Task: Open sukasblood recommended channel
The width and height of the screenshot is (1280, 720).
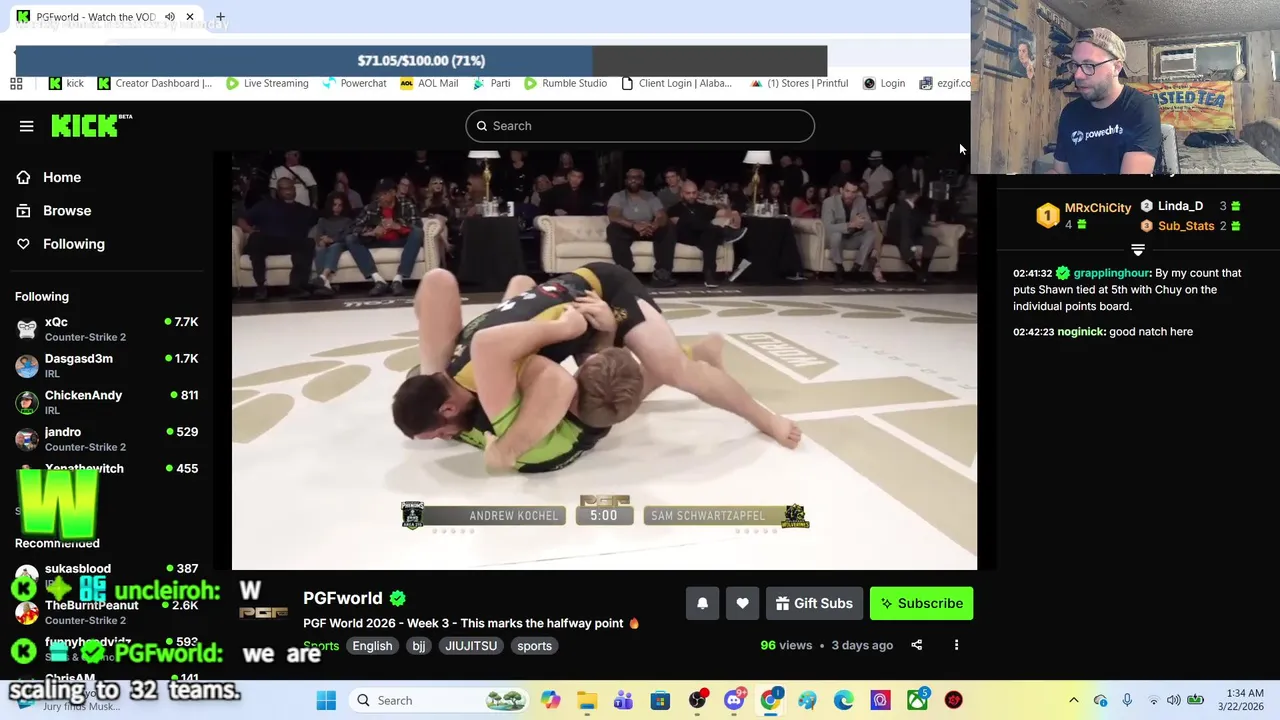Action: point(107,572)
